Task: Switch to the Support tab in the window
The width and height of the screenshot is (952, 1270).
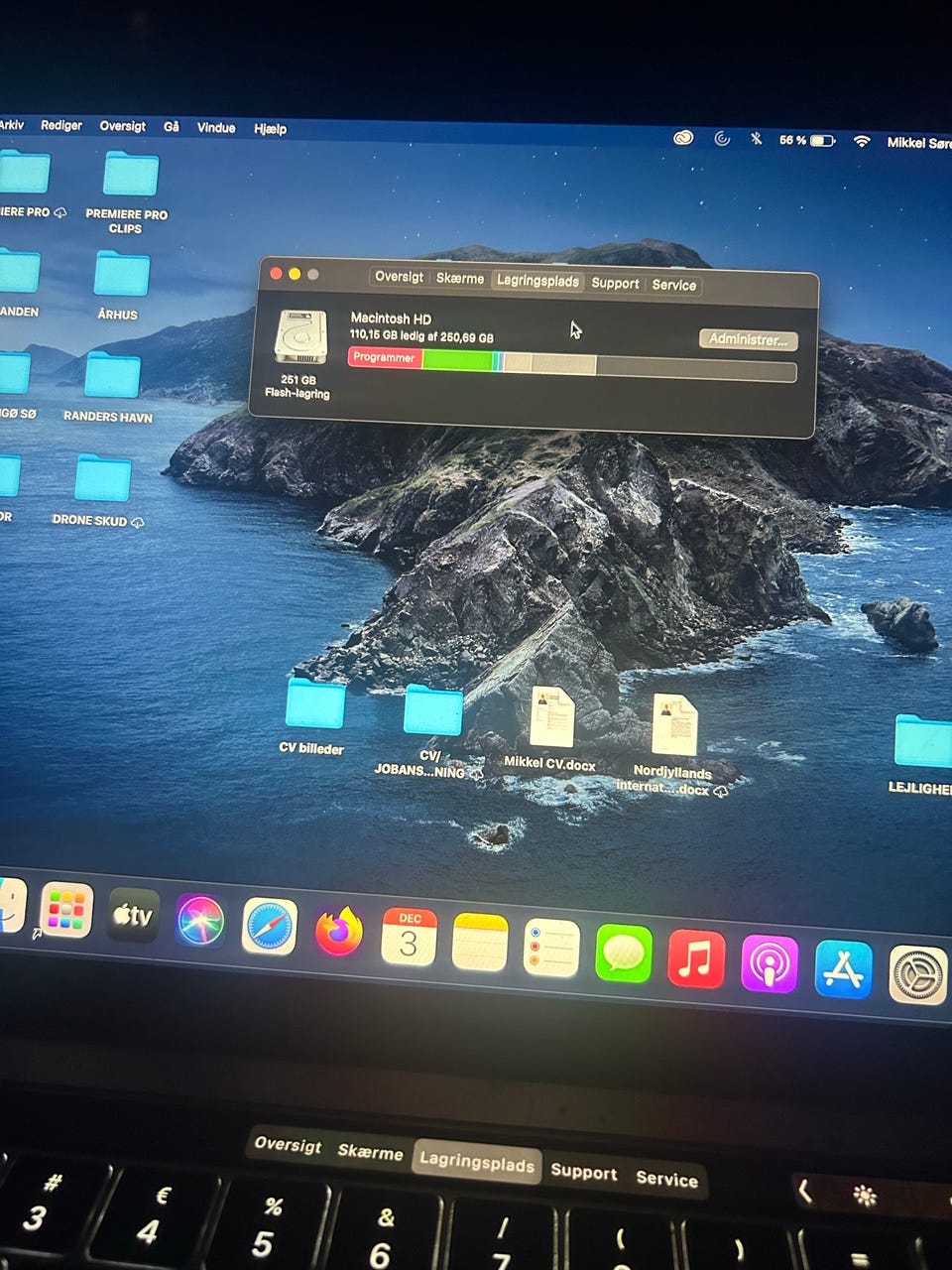Action: [615, 283]
